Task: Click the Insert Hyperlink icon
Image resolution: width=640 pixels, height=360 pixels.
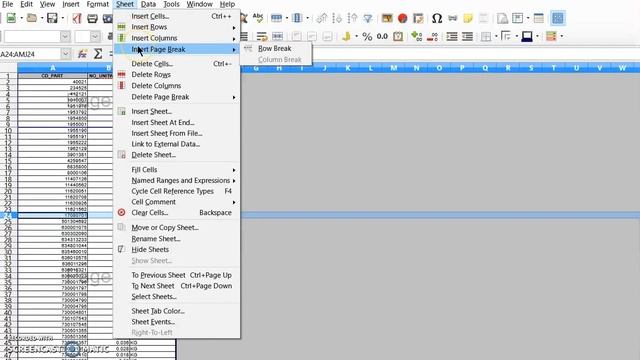Action: [x=452, y=18]
